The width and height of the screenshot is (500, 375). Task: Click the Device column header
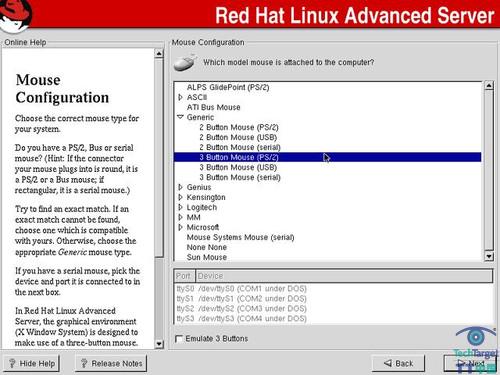tap(344, 276)
